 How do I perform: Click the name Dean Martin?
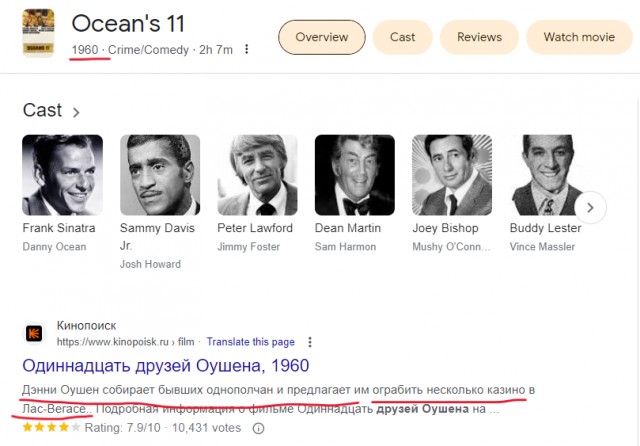pyautogui.click(x=348, y=228)
